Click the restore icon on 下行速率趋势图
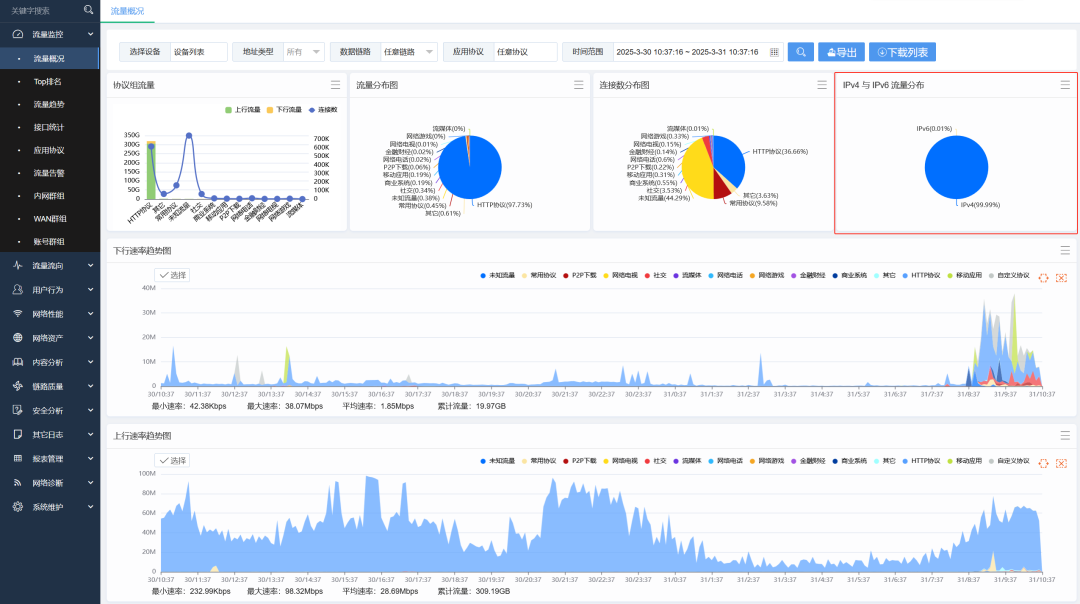 (1043, 278)
